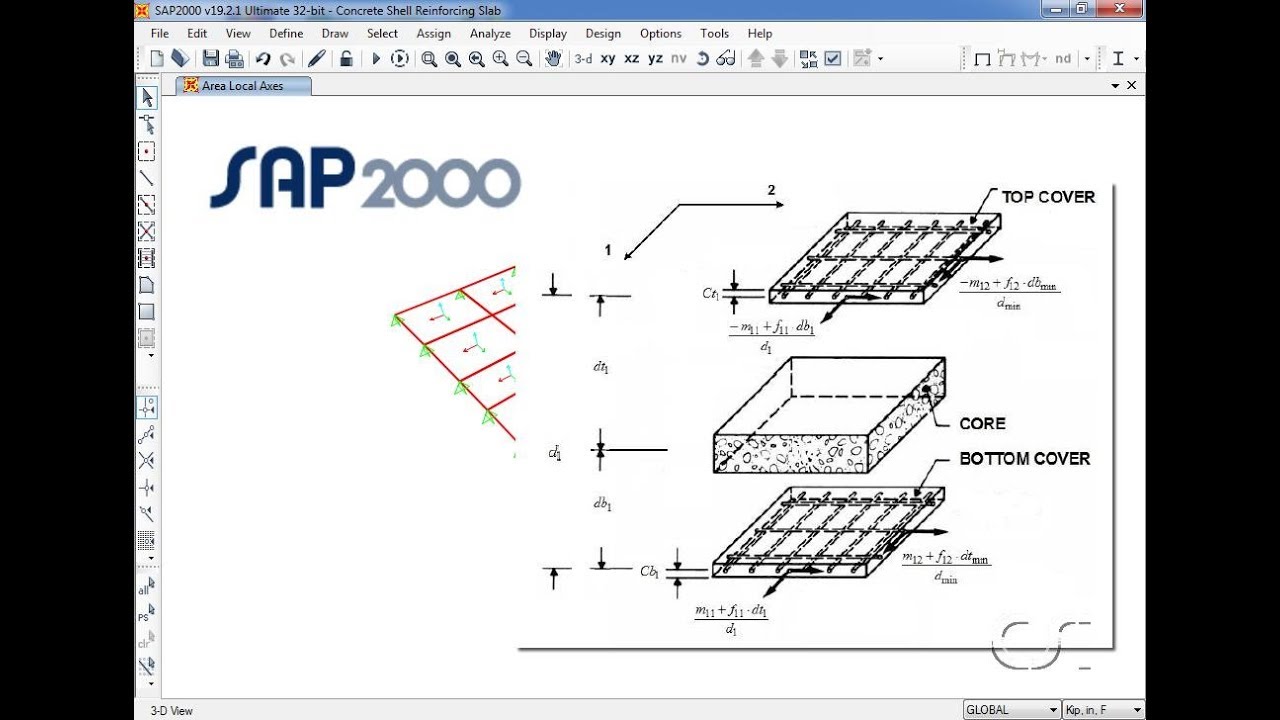Open the File menu
1280x720 pixels.
(x=160, y=33)
